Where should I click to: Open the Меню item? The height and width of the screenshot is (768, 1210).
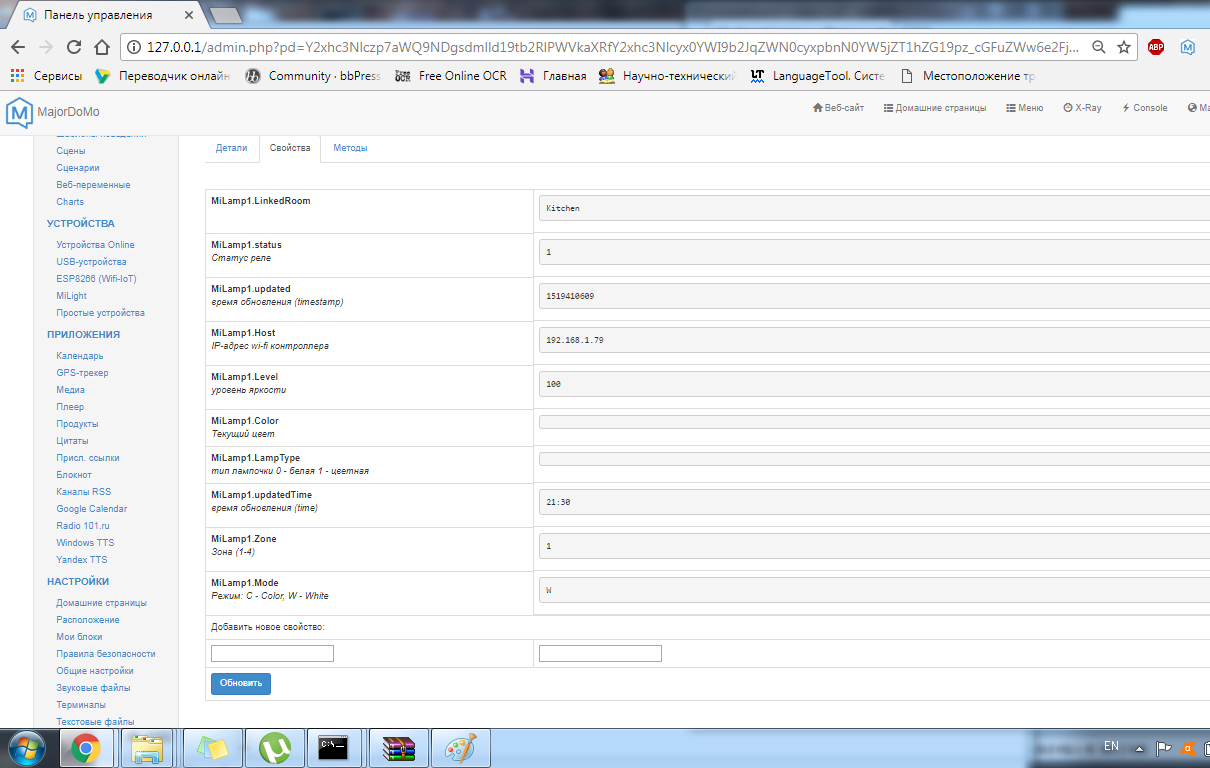coord(1025,108)
